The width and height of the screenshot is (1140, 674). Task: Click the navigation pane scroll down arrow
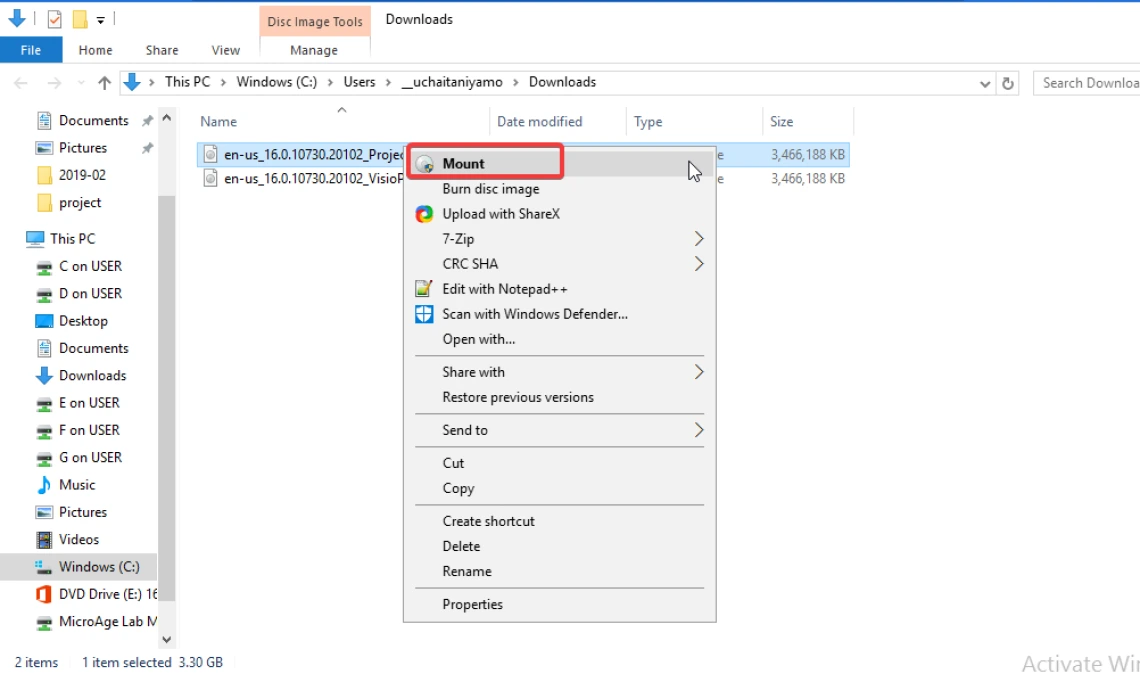[x=166, y=640]
